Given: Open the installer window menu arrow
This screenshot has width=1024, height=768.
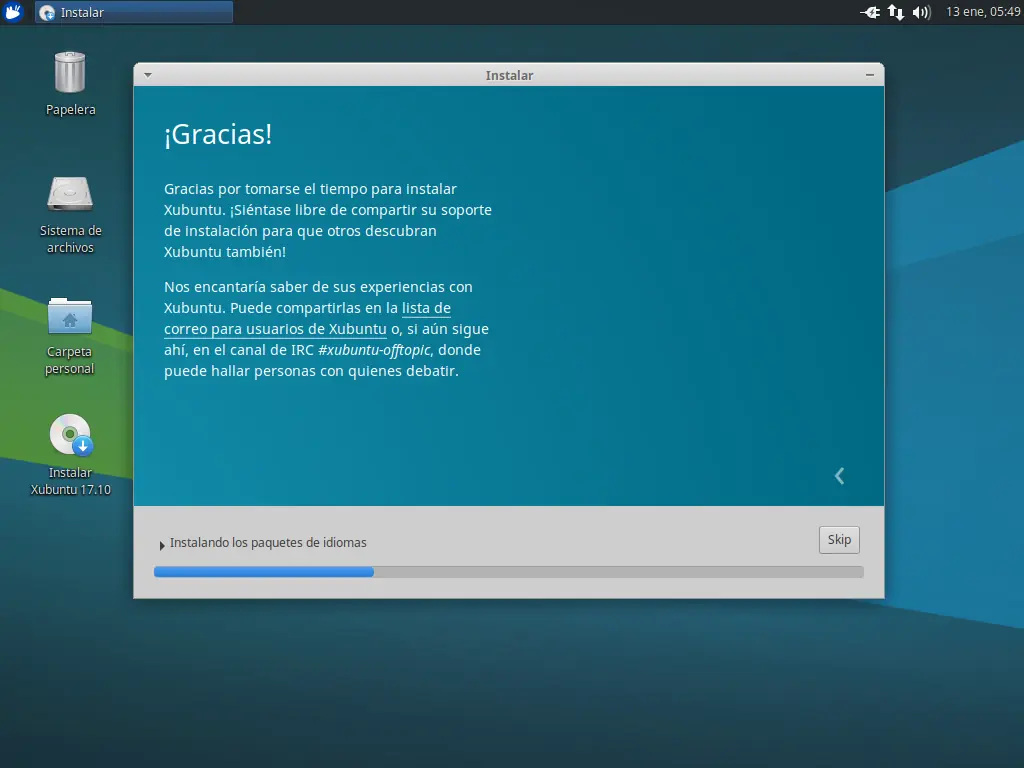Looking at the screenshot, I should tap(148, 75).
